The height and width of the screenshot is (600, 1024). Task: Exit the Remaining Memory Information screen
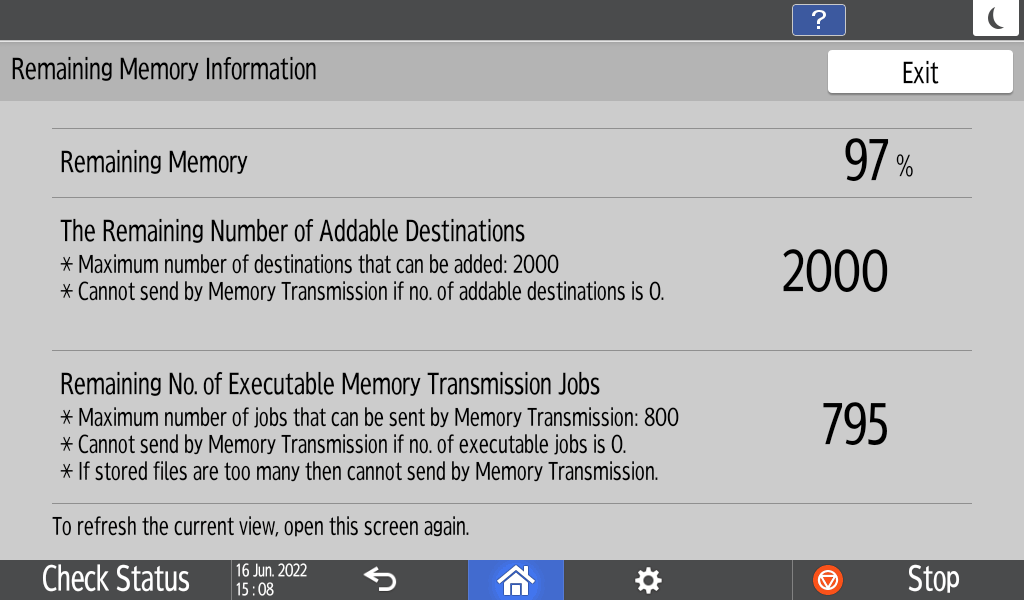click(920, 72)
